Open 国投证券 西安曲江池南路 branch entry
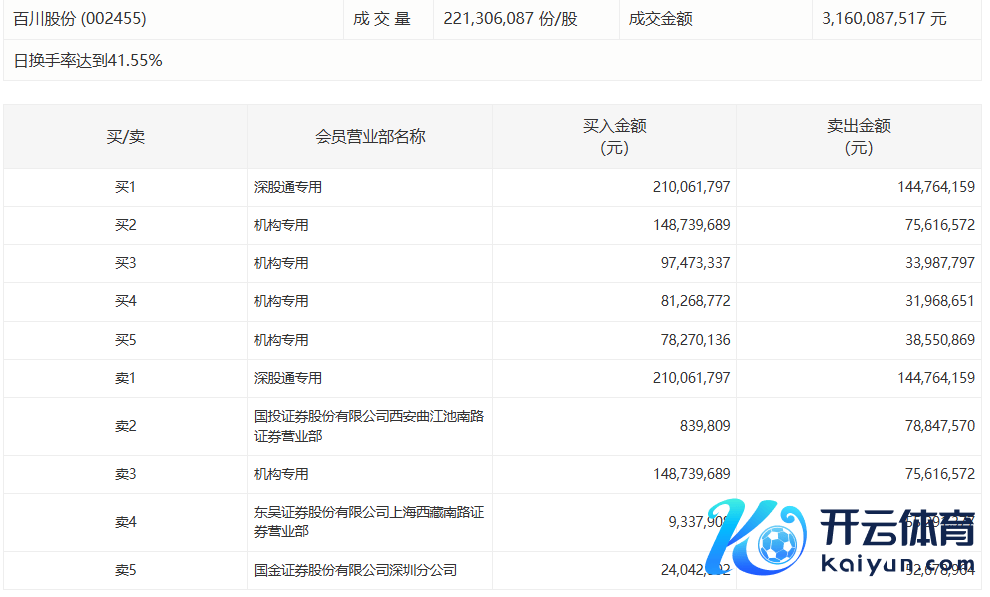The height and width of the screenshot is (597, 990). pos(368,426)
